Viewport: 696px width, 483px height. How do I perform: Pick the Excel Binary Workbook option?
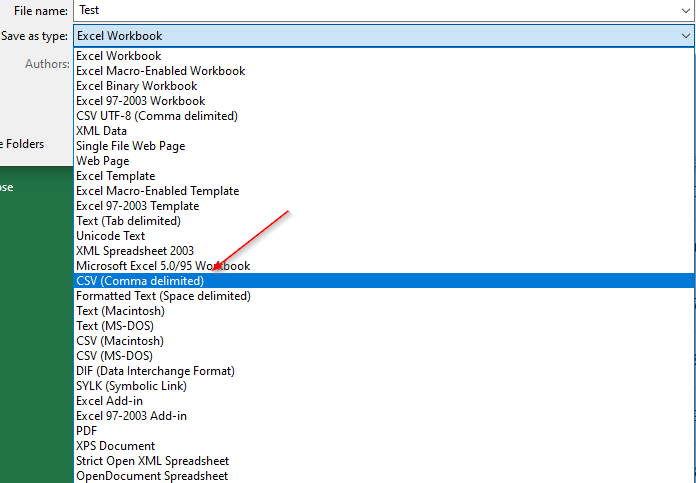pos(384,86)
